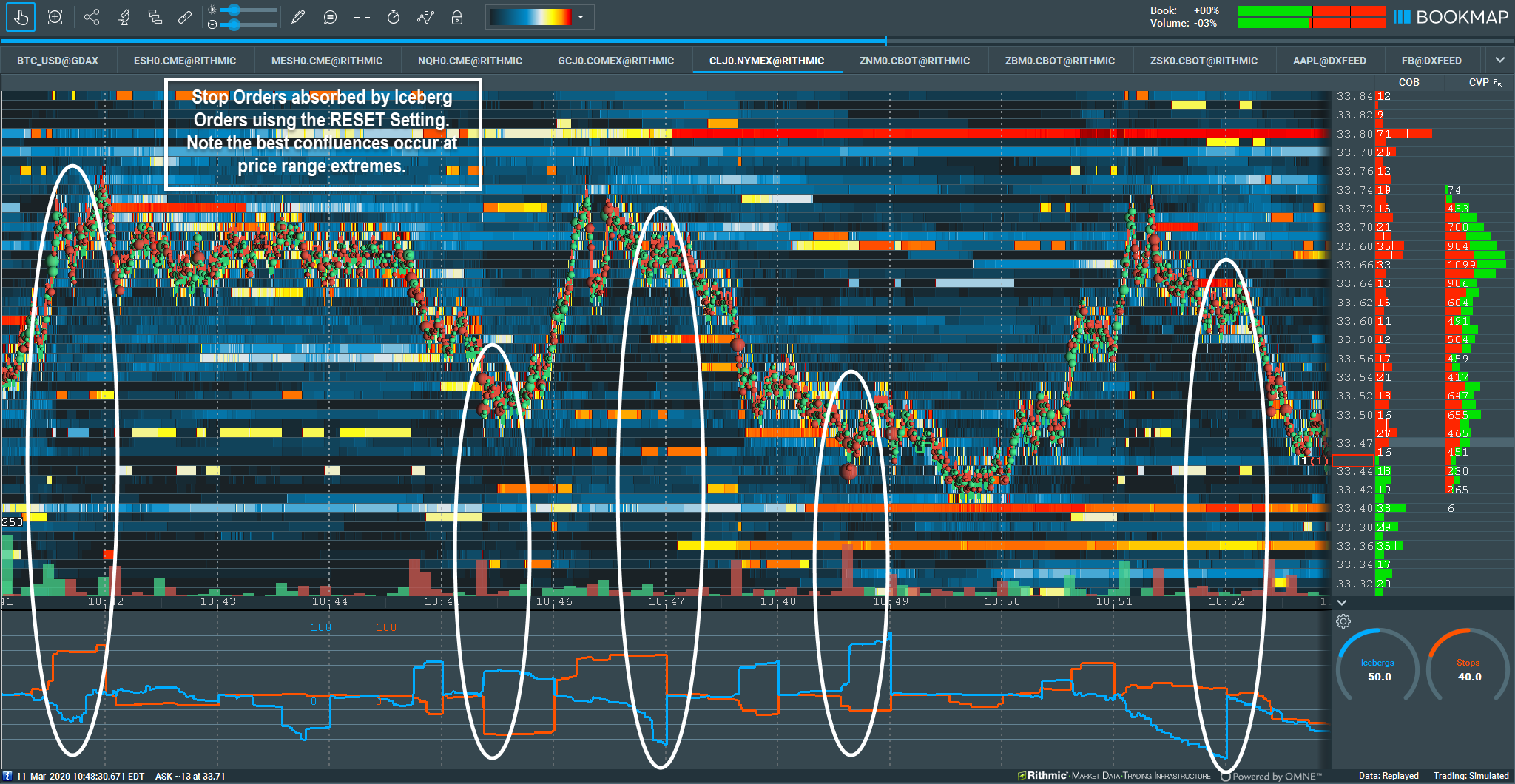This screenshot has height=784, width=1515.
Task: Click the BOOKMAP logo
Action: pyautogui.click(x=1450, y=16)
